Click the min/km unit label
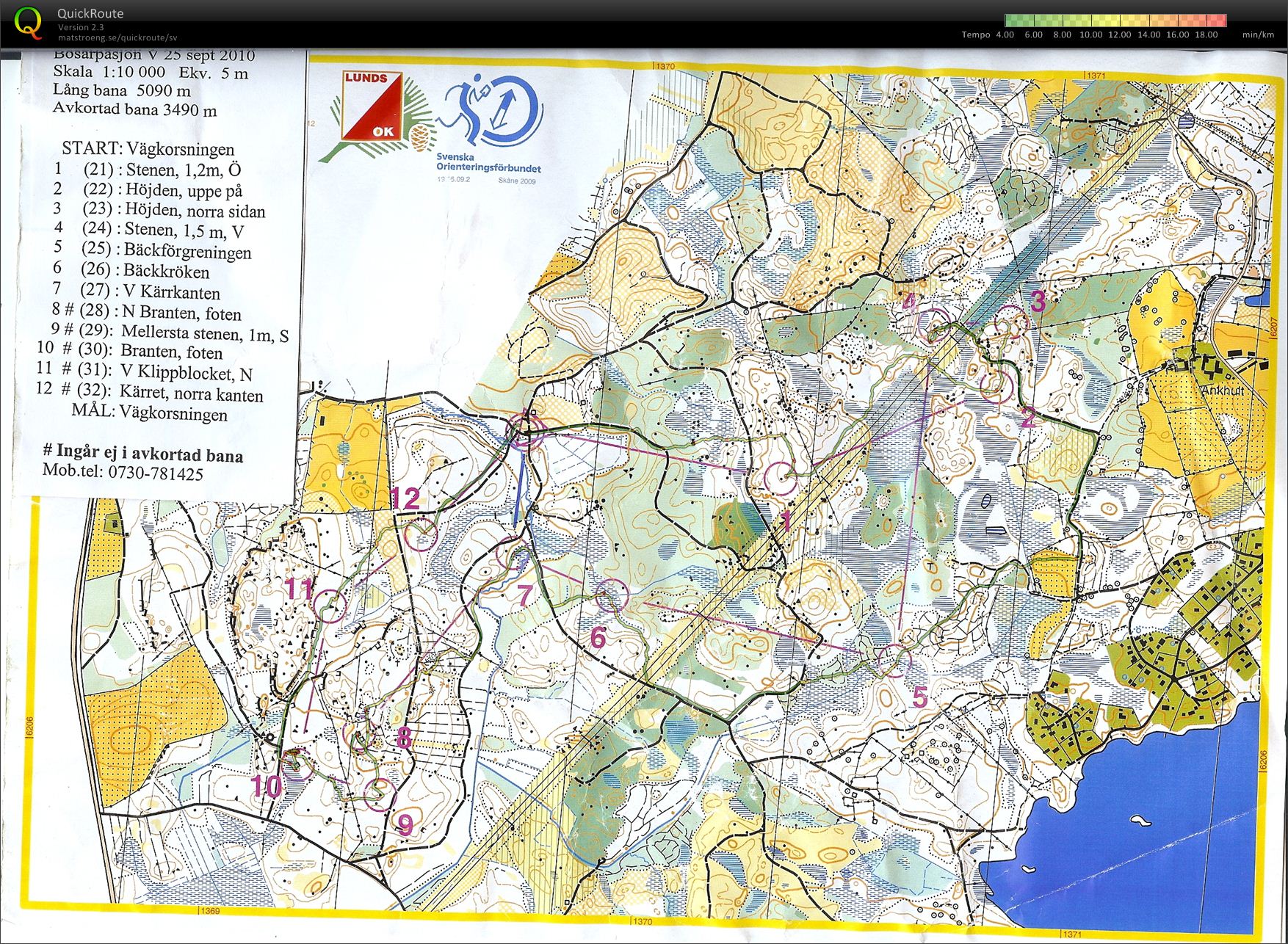Image resolution: width=1288 pixels, height=944 pixels. pyautogui.click(x=1258, y=35)
